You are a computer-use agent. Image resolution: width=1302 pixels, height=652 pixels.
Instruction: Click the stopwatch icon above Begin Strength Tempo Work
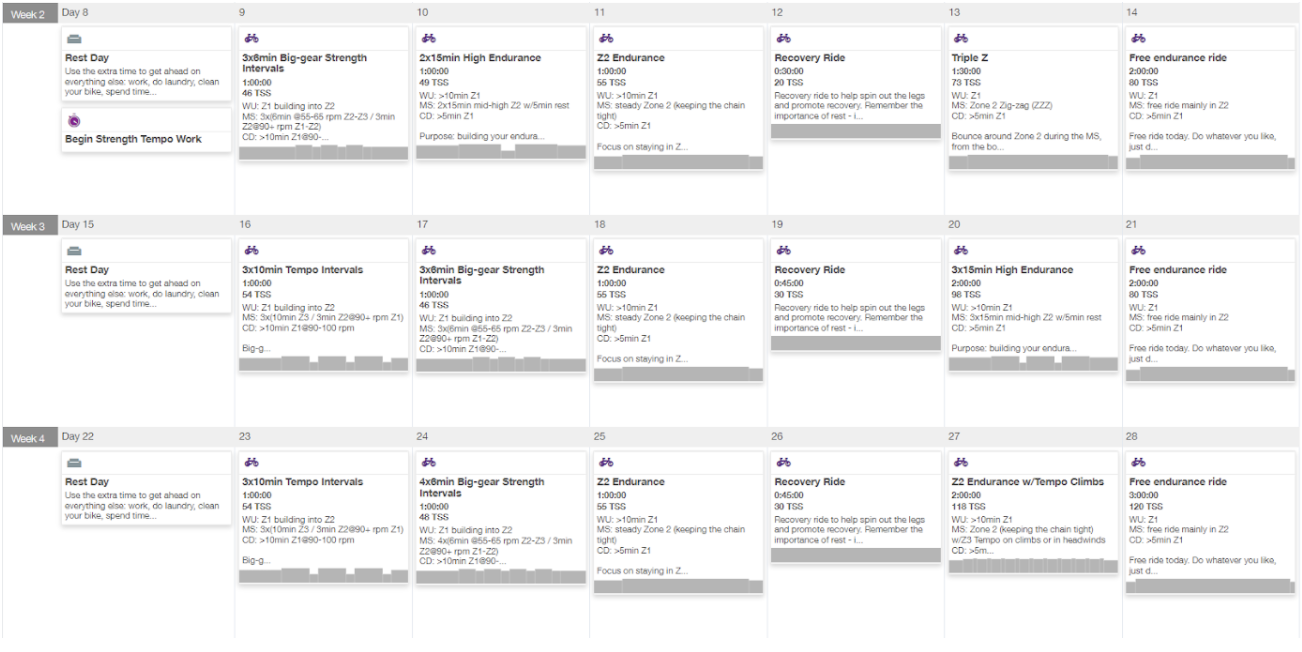click(x=74, y=121)
